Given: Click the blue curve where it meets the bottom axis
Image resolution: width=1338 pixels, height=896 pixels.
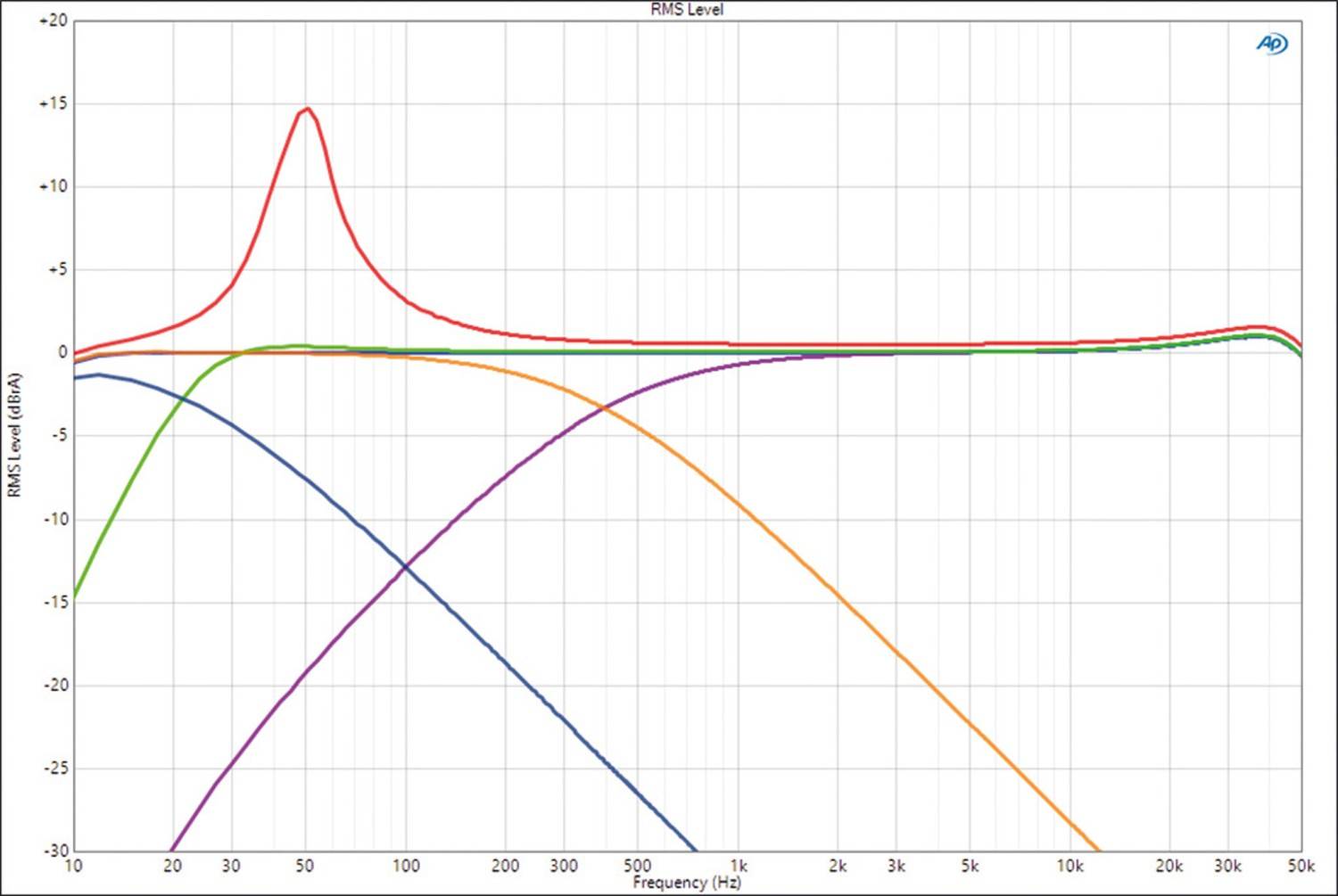Looking at the screenshot, I should pos(694,849).
